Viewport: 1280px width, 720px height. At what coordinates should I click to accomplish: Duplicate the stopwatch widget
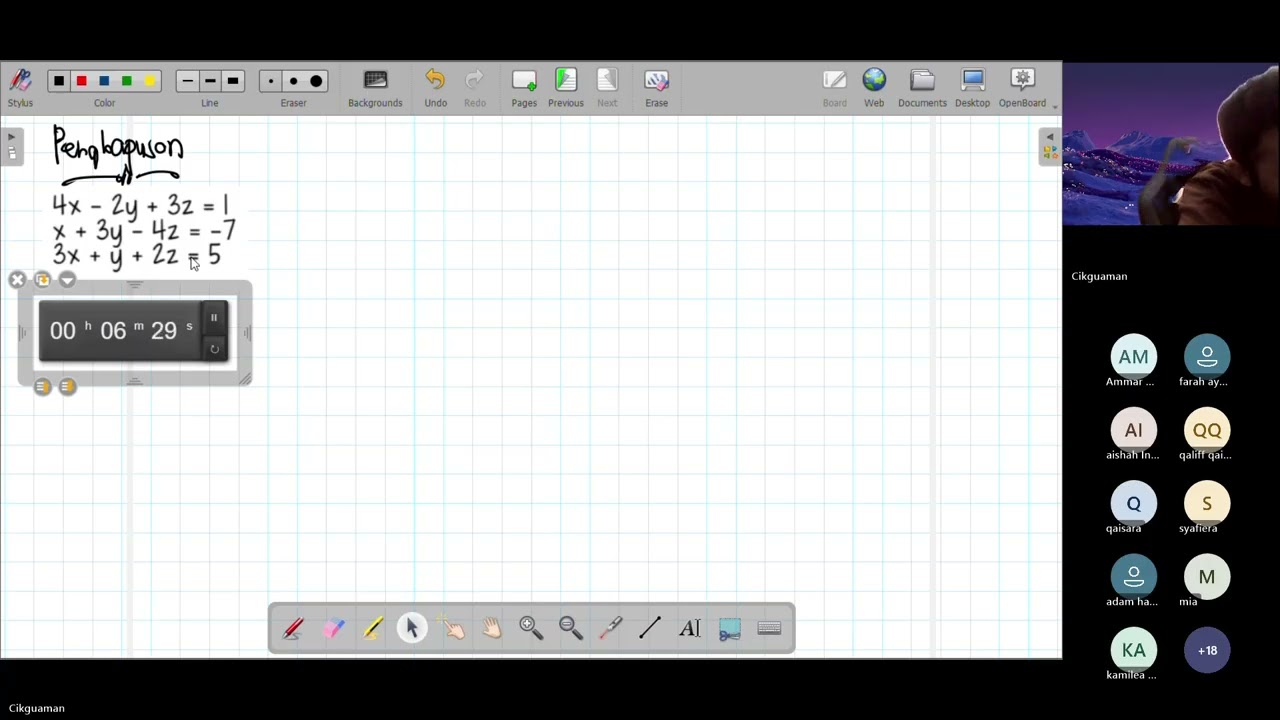(x=42, y=280)
